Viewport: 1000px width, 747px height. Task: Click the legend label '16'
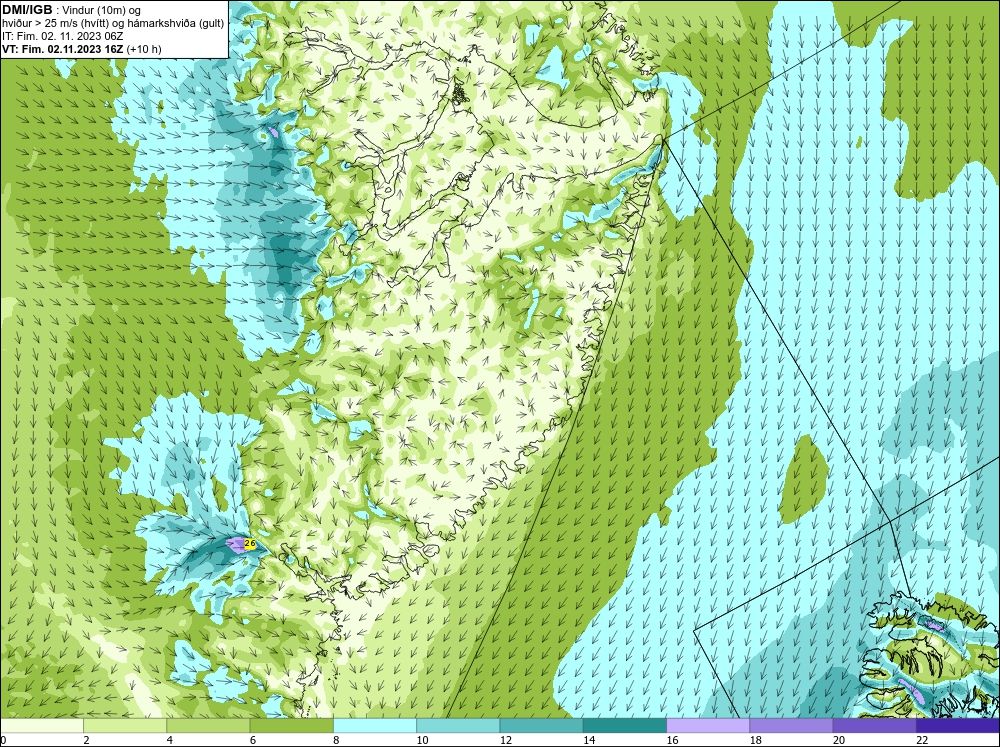click(672, 740)
